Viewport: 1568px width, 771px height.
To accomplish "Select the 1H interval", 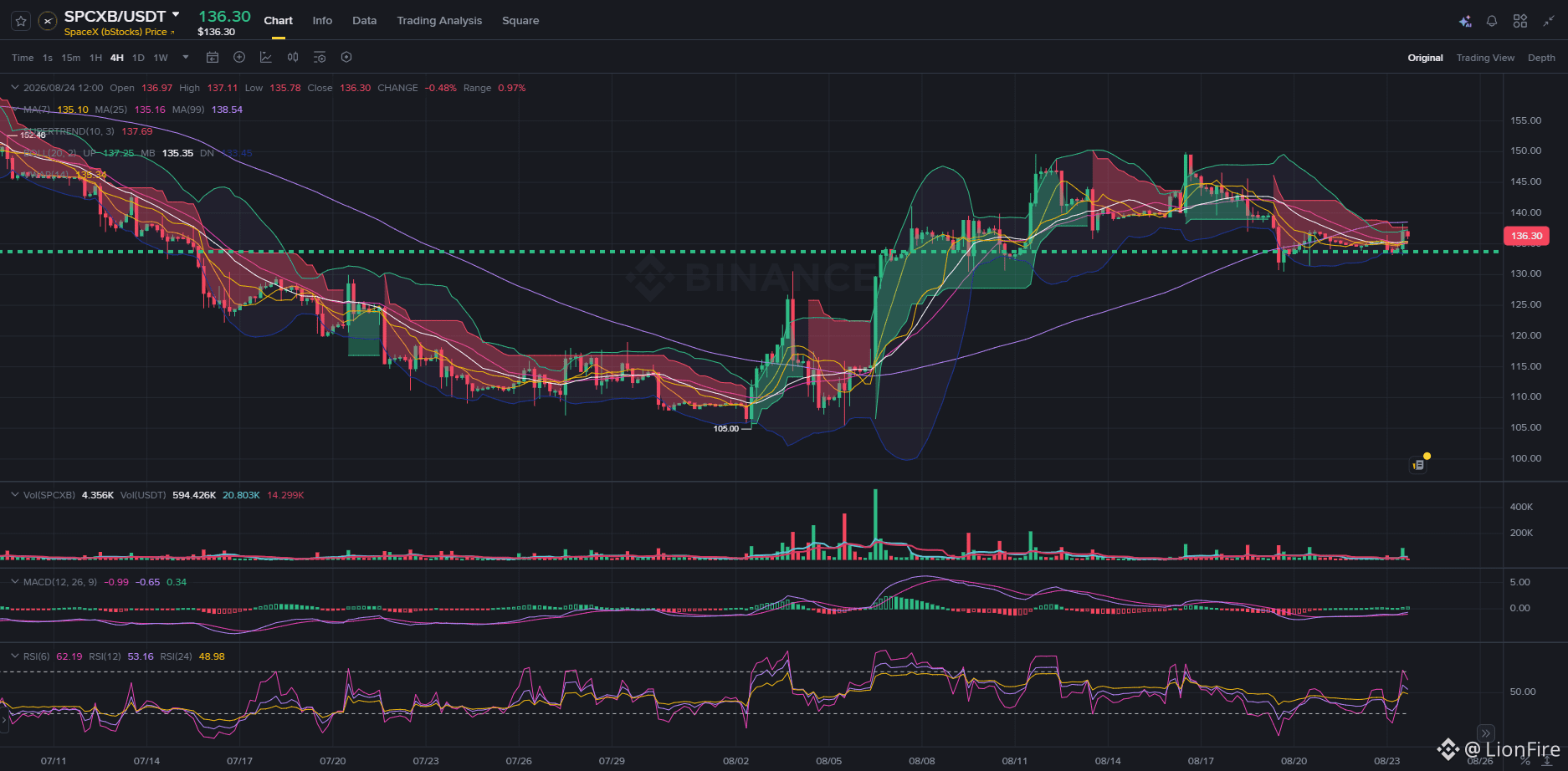I will (x=95, y=58).
